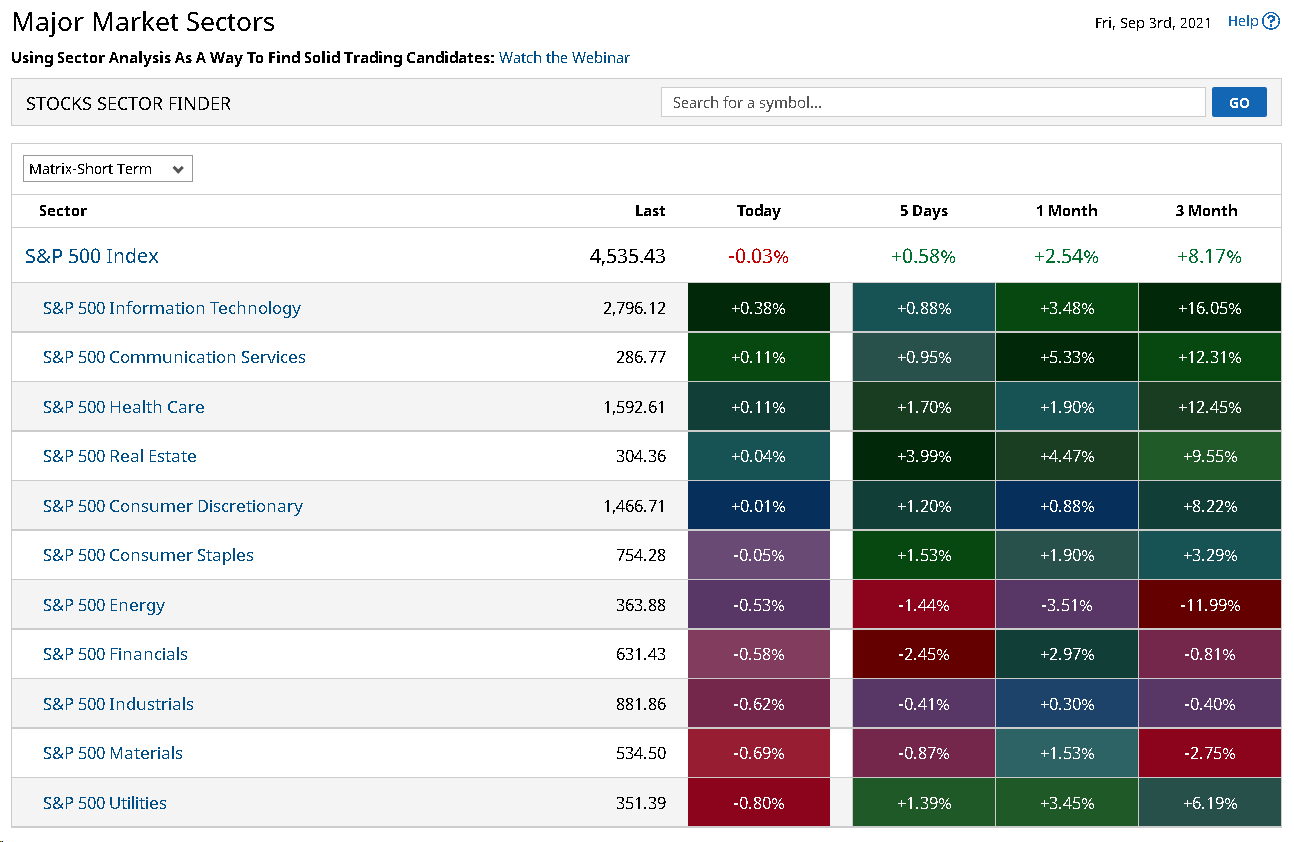Viewport: 1294px width, 842px height.
Task: Select Utilities Today cell -0.80%
Action: (759, 803)
